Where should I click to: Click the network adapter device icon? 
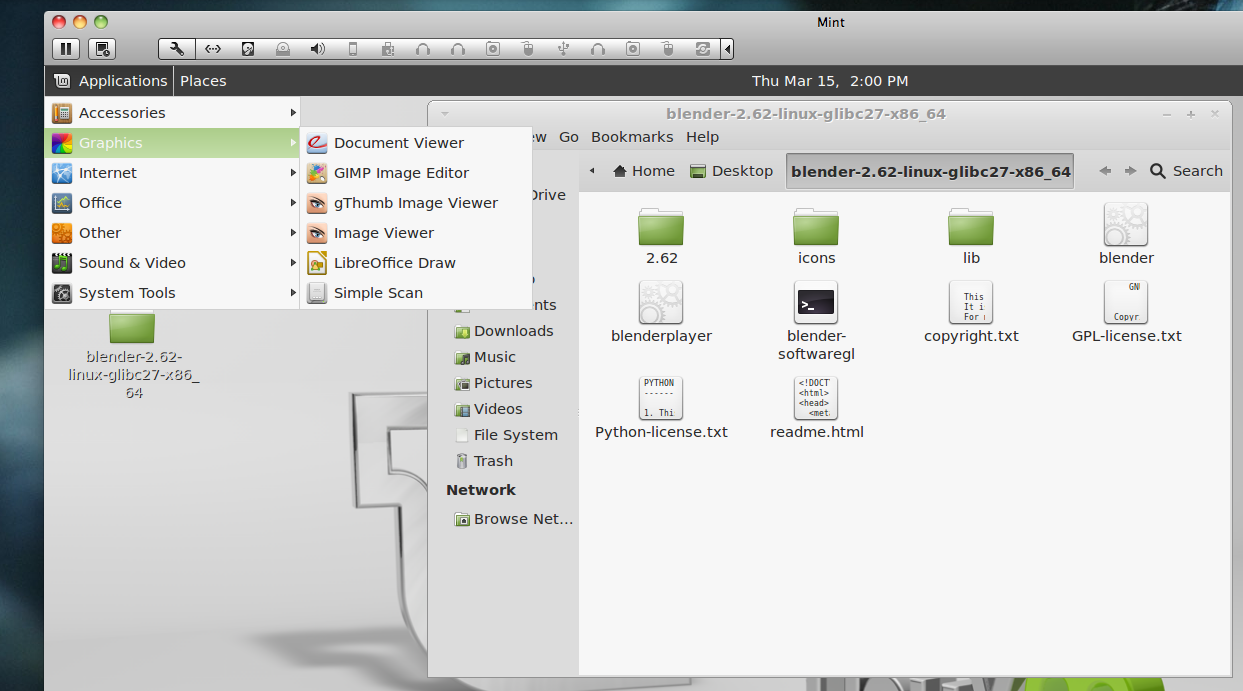pos(213,48)
